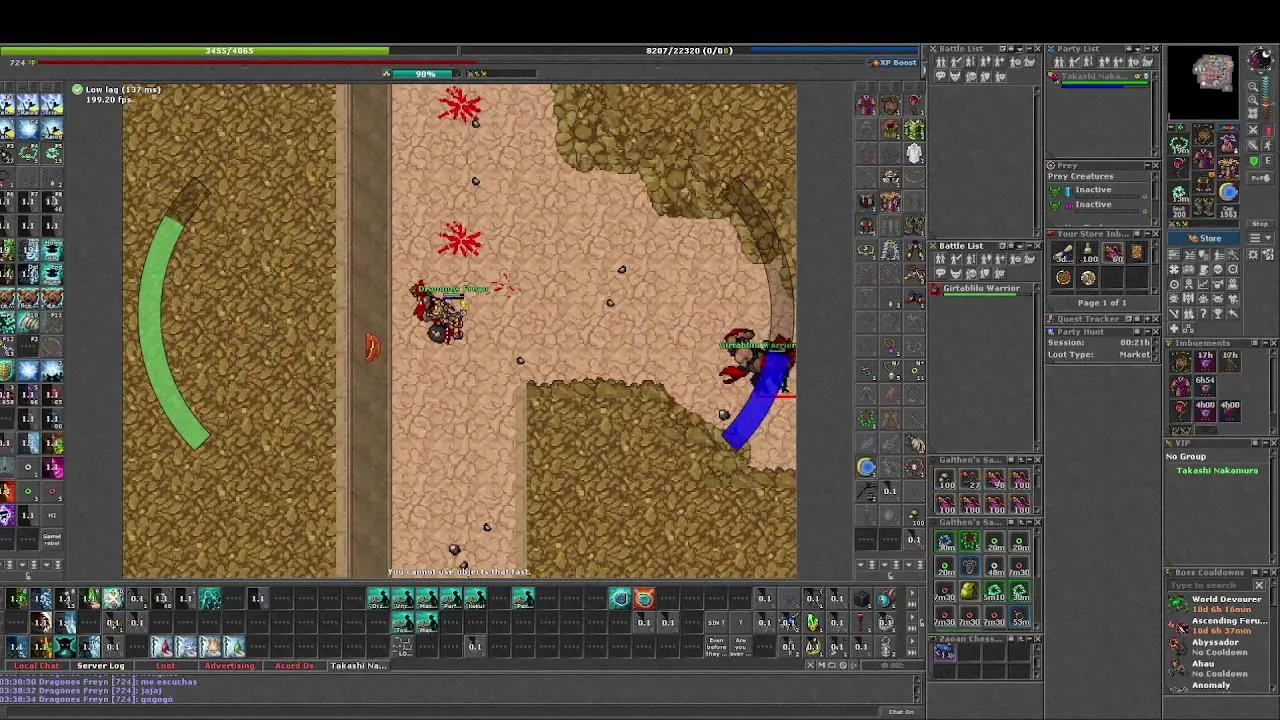Screen dimensions: 1280x720
Task: Focus the Boss Cooldowns search field
Action: tap(1210, 585)
